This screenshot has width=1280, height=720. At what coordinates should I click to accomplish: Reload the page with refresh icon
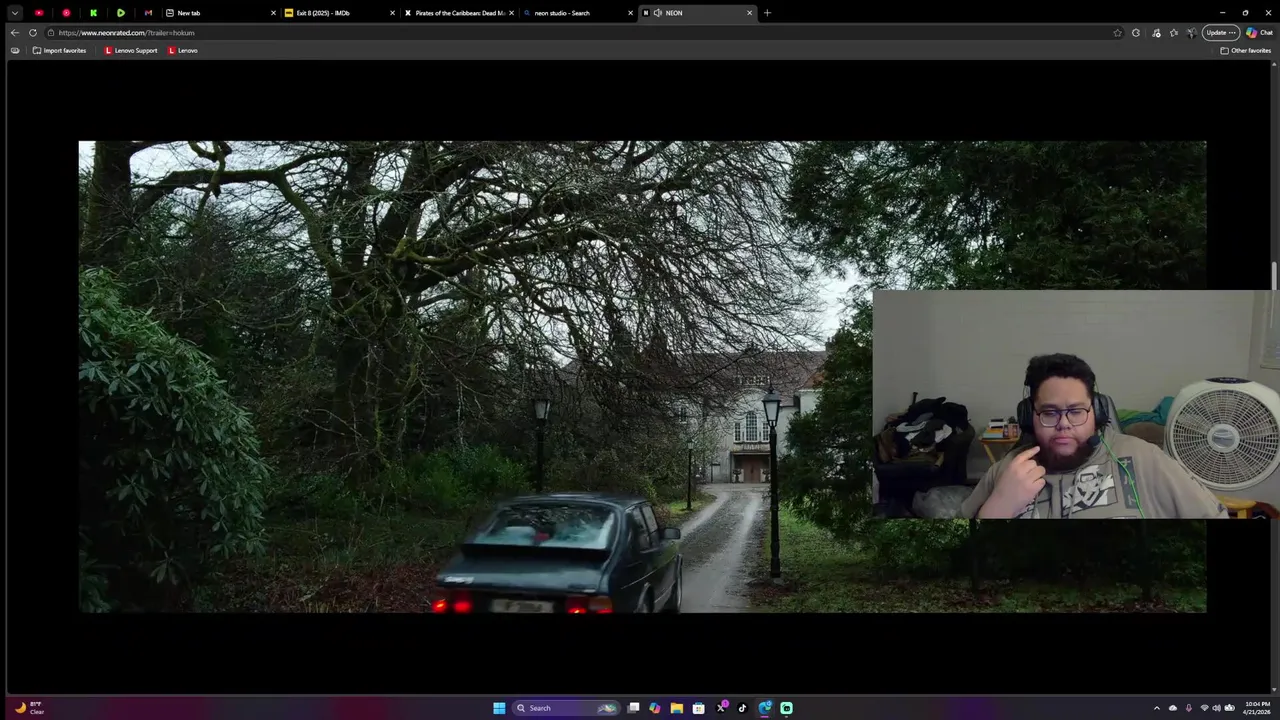click(33, 33)
